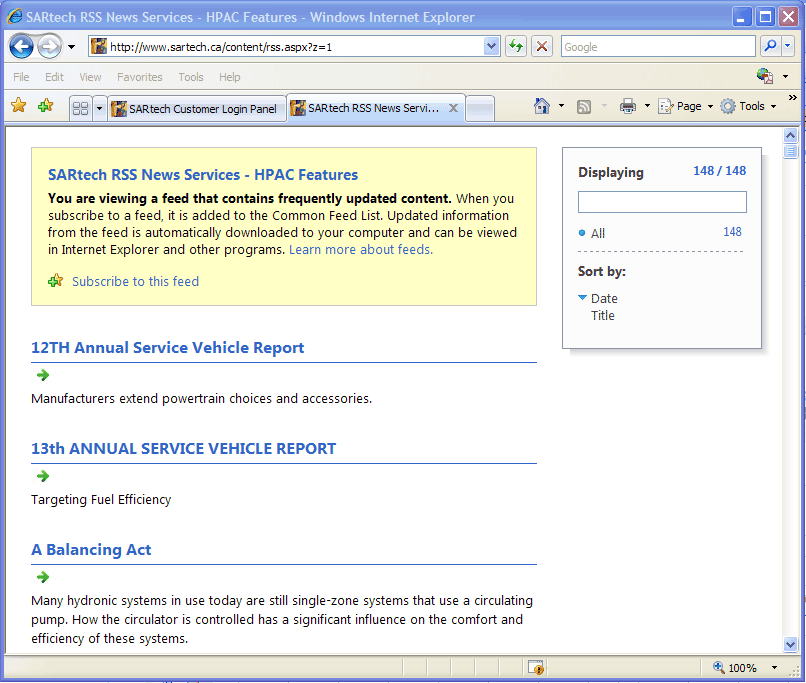Click the browser Back arrow button

(x=22, y=47)
